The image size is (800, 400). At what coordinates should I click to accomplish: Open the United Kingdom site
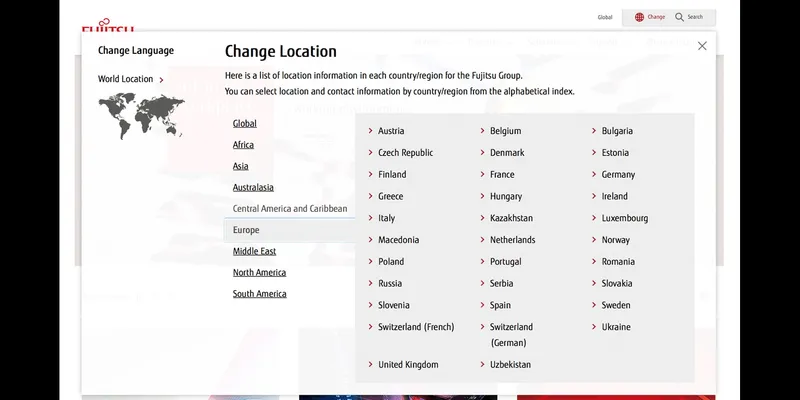pos(408,365)
